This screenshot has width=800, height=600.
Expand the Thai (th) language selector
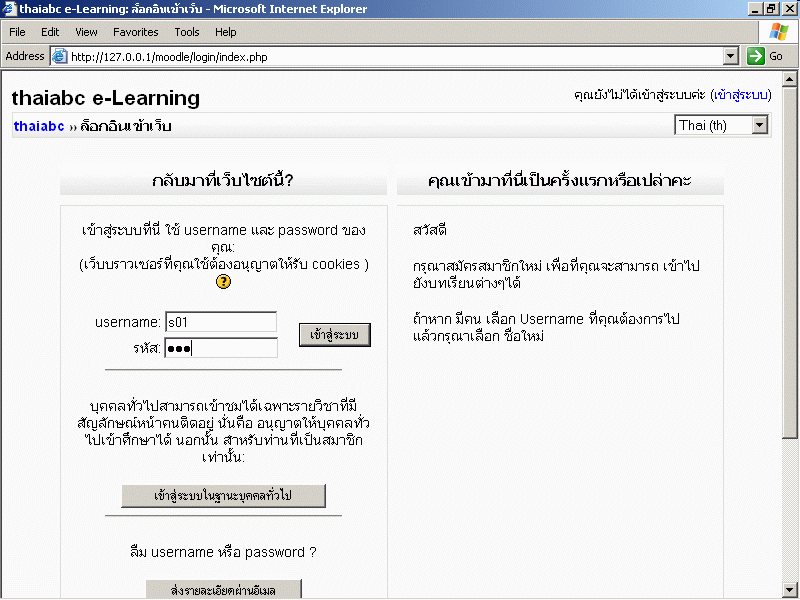[759, 125]
